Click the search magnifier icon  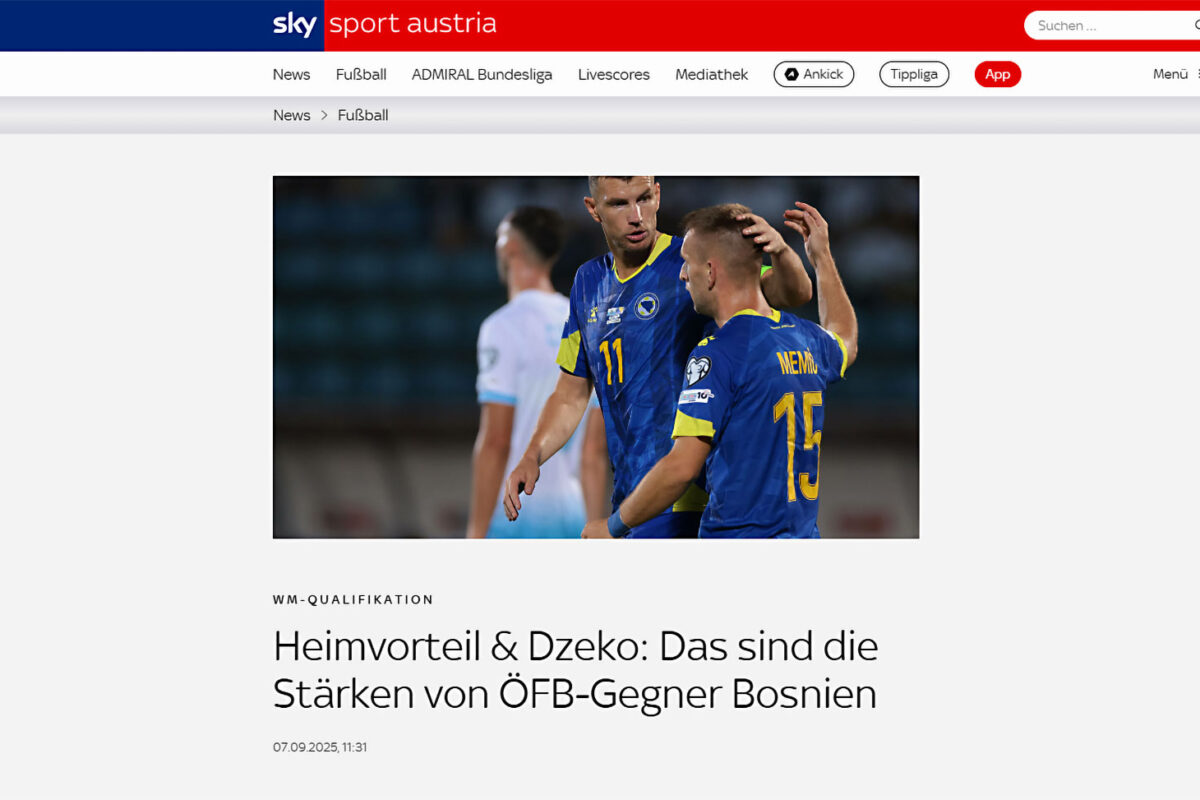pos(1196,26)
